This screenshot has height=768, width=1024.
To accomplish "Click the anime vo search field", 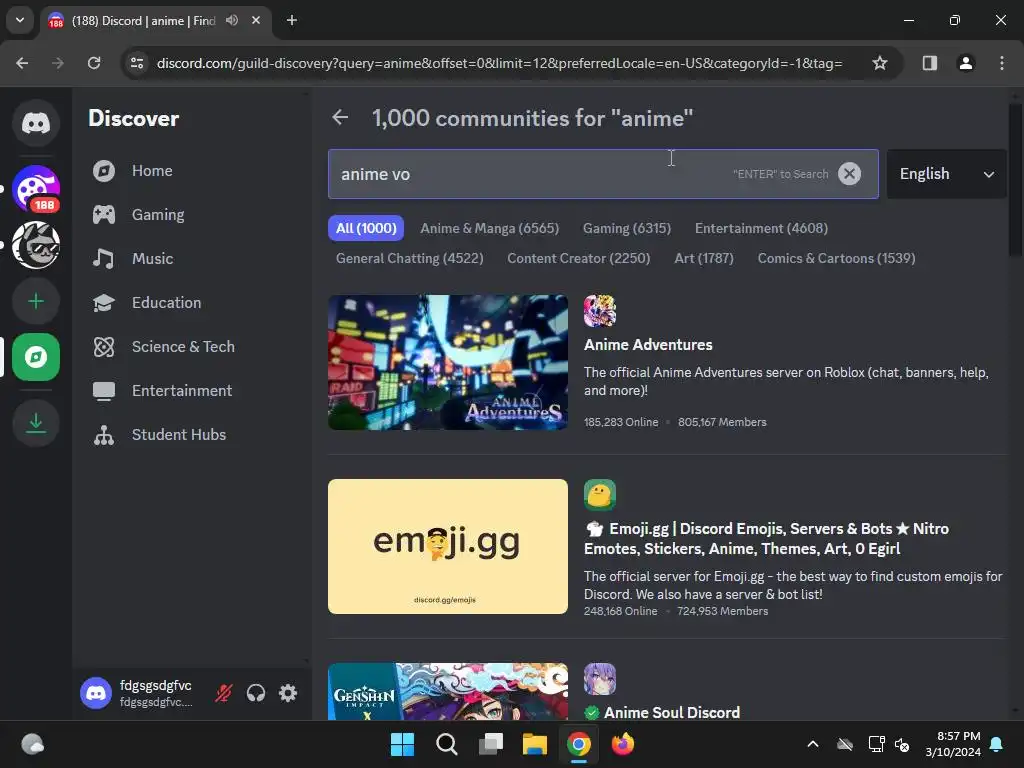I will click(x=603, y=174).
